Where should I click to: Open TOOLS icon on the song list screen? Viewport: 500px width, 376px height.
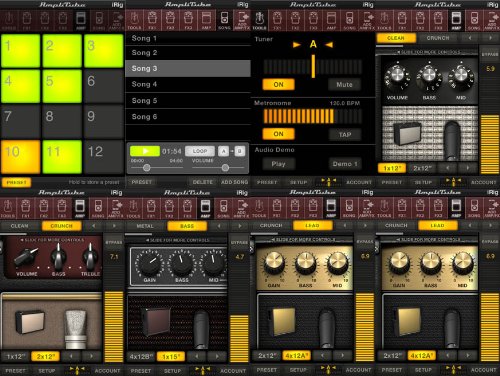tap(134, 20)
